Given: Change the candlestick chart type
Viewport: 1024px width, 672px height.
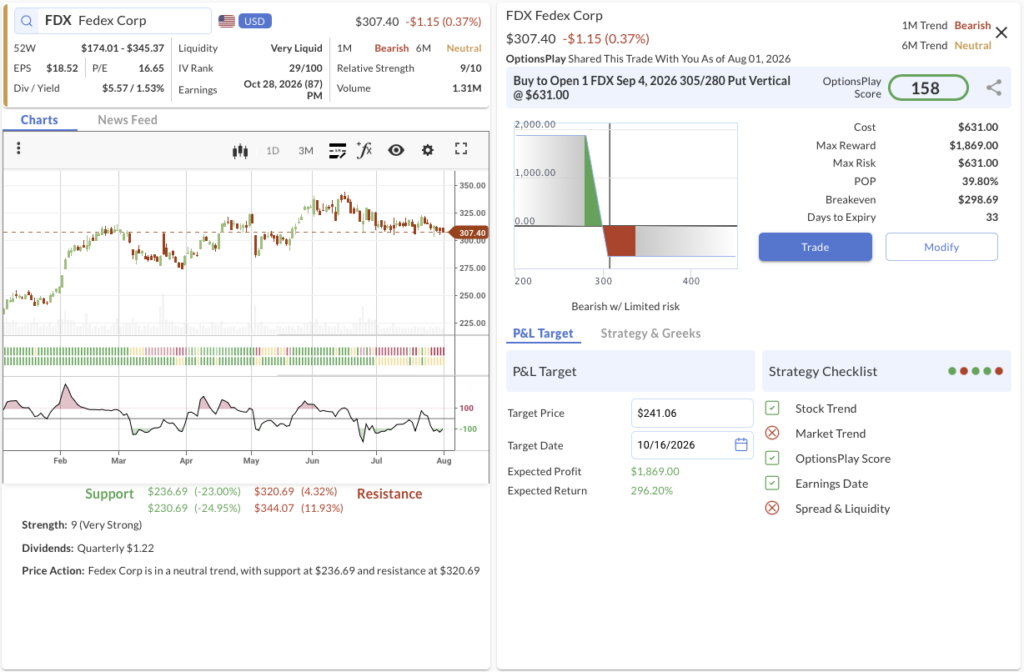Looking at the screenshot, I should [x=240, y=151].
